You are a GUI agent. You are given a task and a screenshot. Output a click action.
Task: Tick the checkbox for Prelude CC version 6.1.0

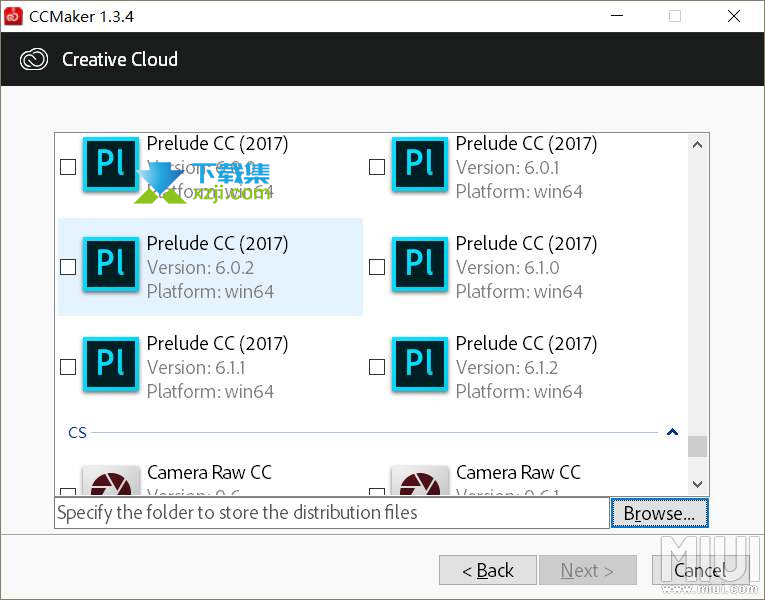tap(377, 267)
